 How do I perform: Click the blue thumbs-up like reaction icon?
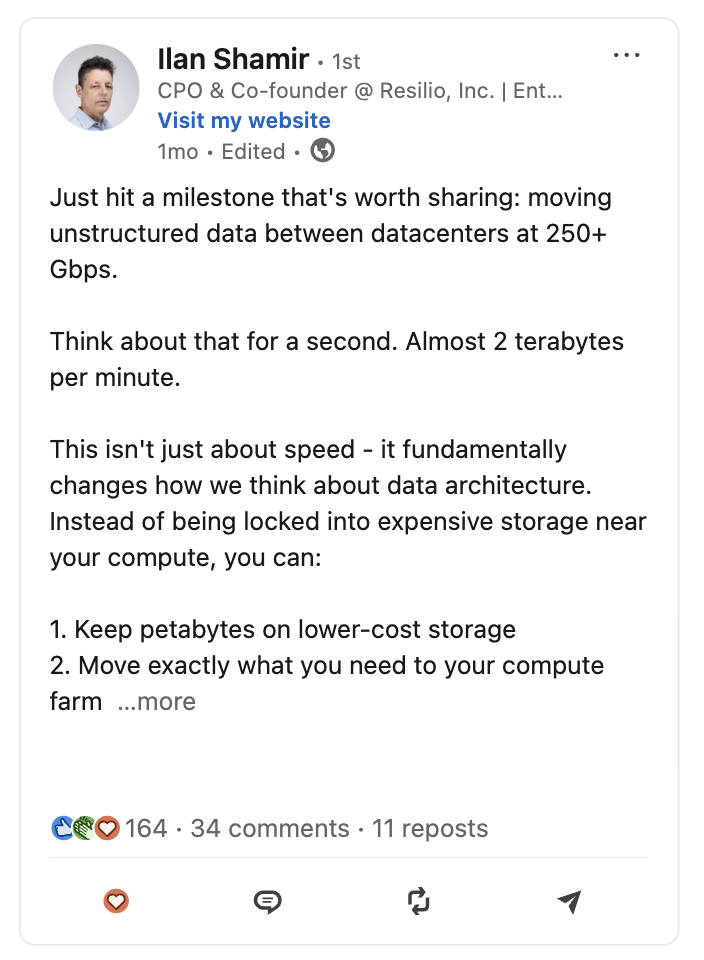click(62, 828)
